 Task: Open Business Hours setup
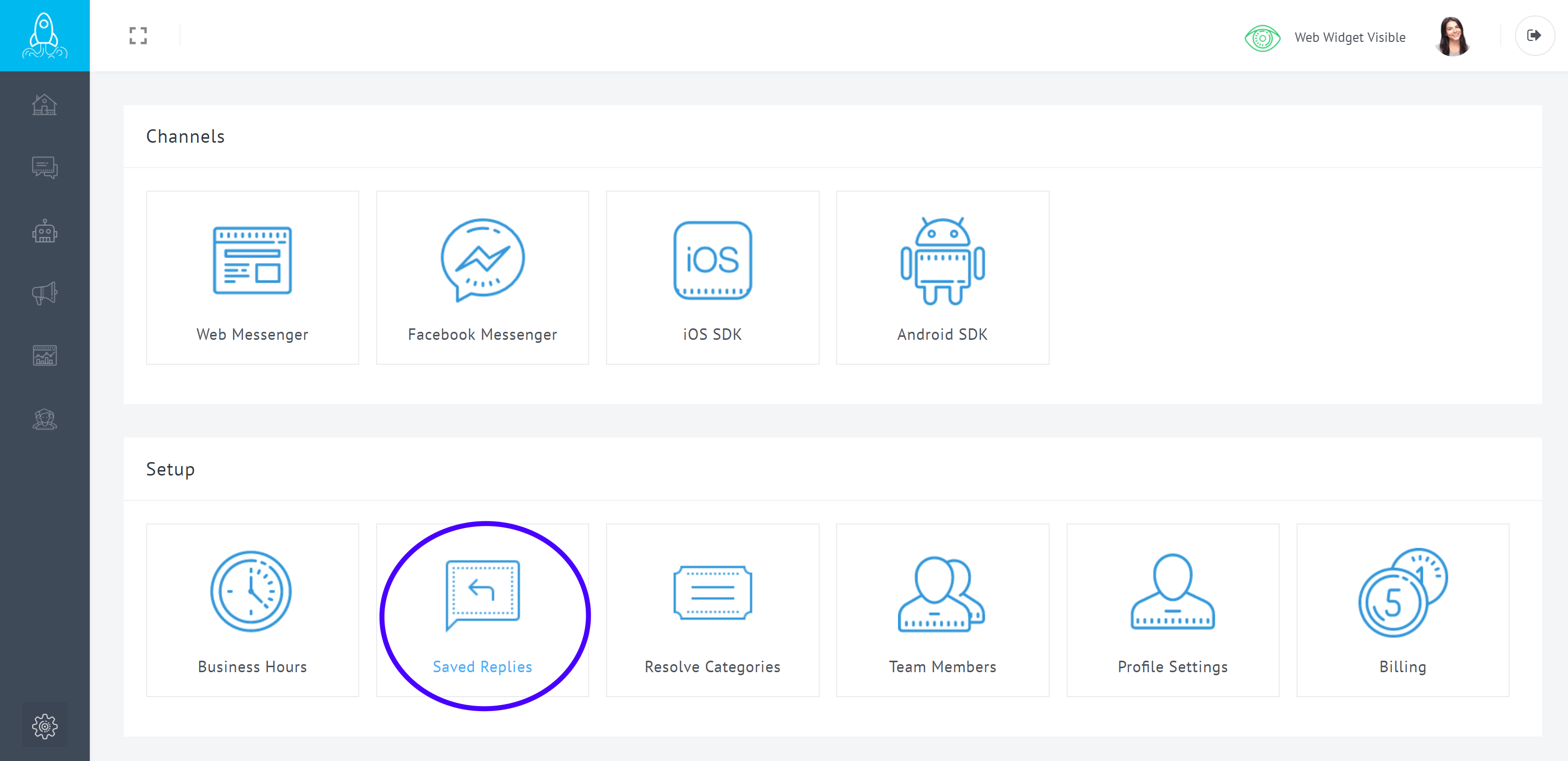click(252, 610)
